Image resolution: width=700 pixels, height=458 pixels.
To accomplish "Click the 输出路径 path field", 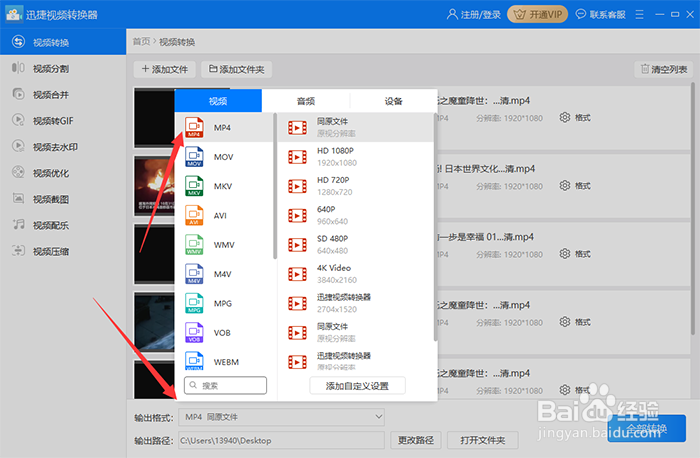I will tap(282, 441).
